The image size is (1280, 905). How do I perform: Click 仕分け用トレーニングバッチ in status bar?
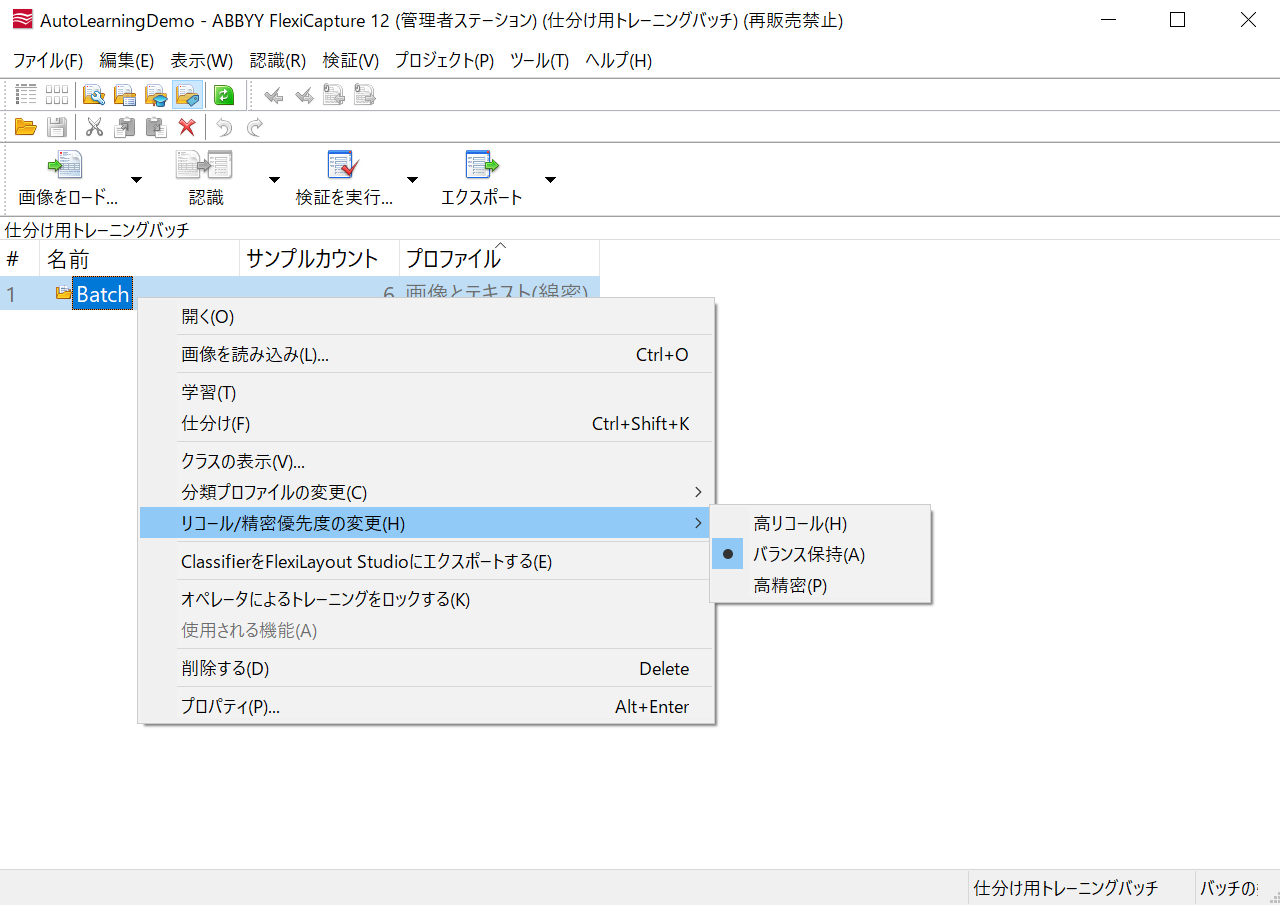coord(1065,888)
